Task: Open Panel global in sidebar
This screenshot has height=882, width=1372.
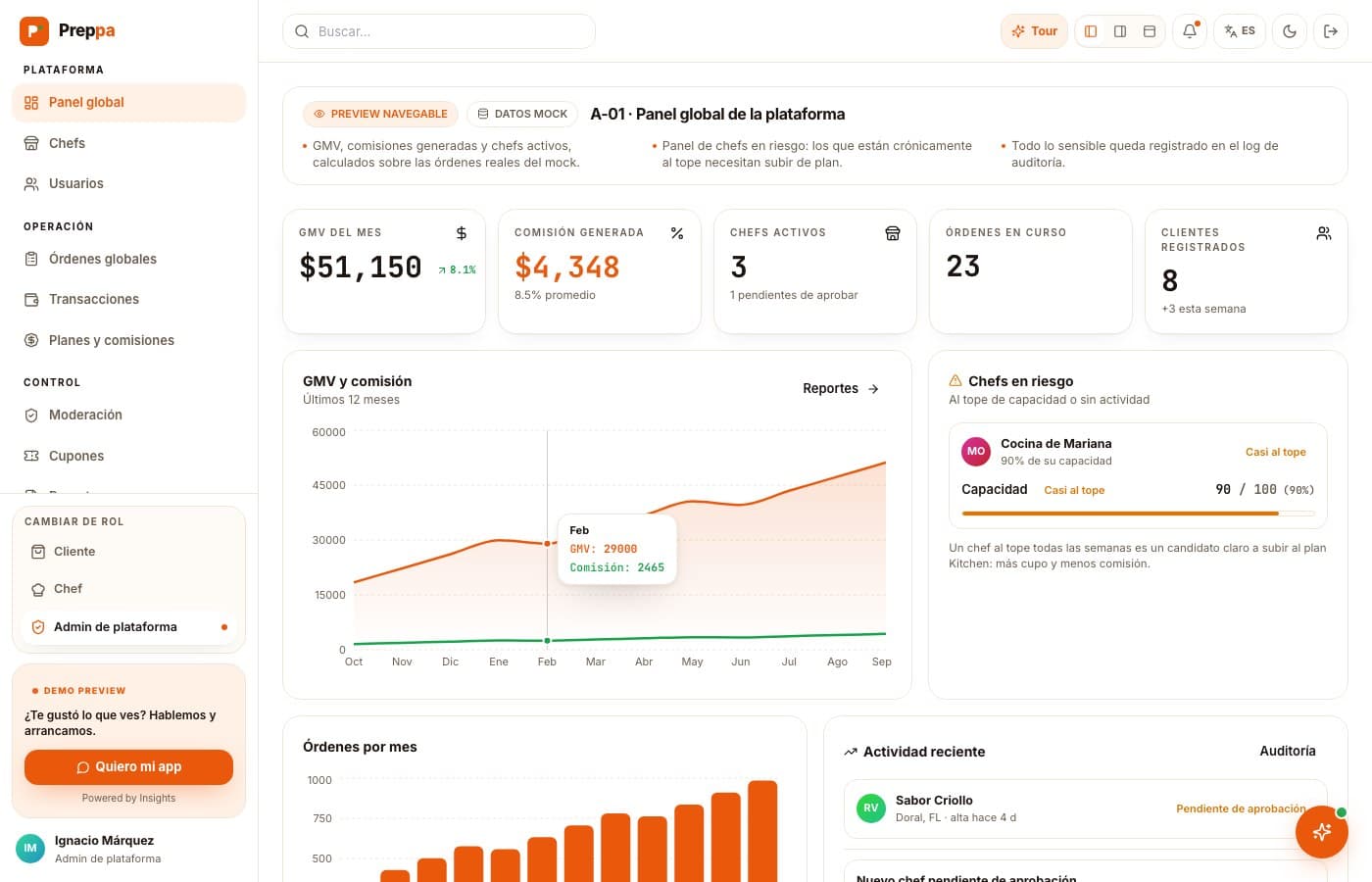Action: point(128,102)
